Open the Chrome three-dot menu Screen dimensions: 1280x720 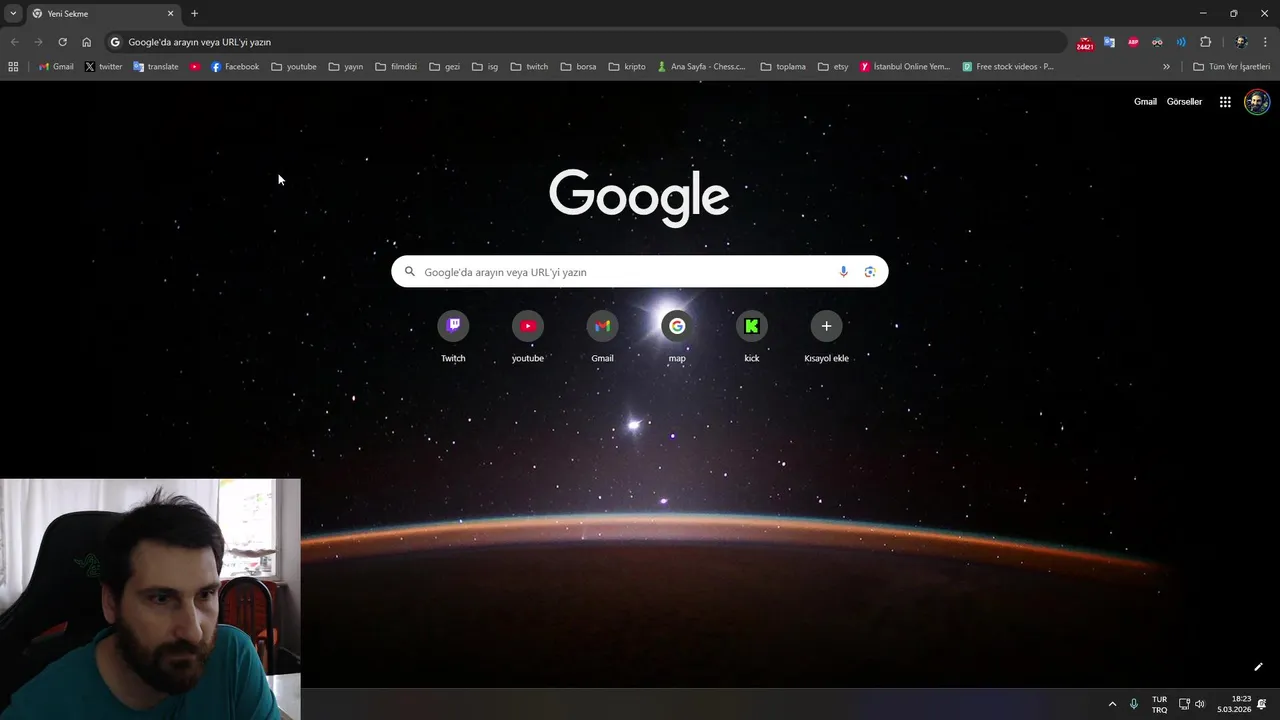[1266, 42]
